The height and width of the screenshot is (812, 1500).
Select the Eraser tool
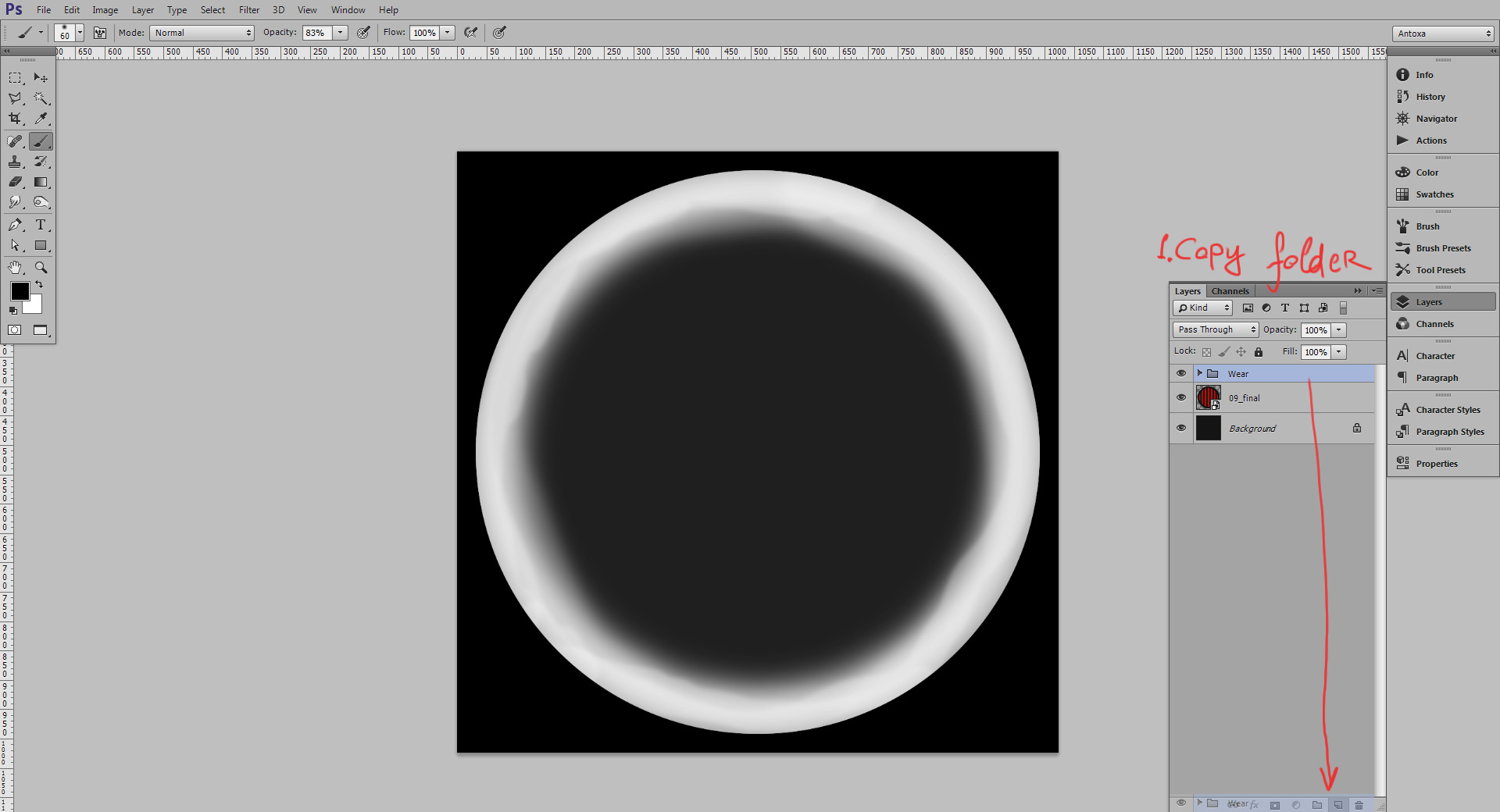pyautogui.click(x=16, y=182)
